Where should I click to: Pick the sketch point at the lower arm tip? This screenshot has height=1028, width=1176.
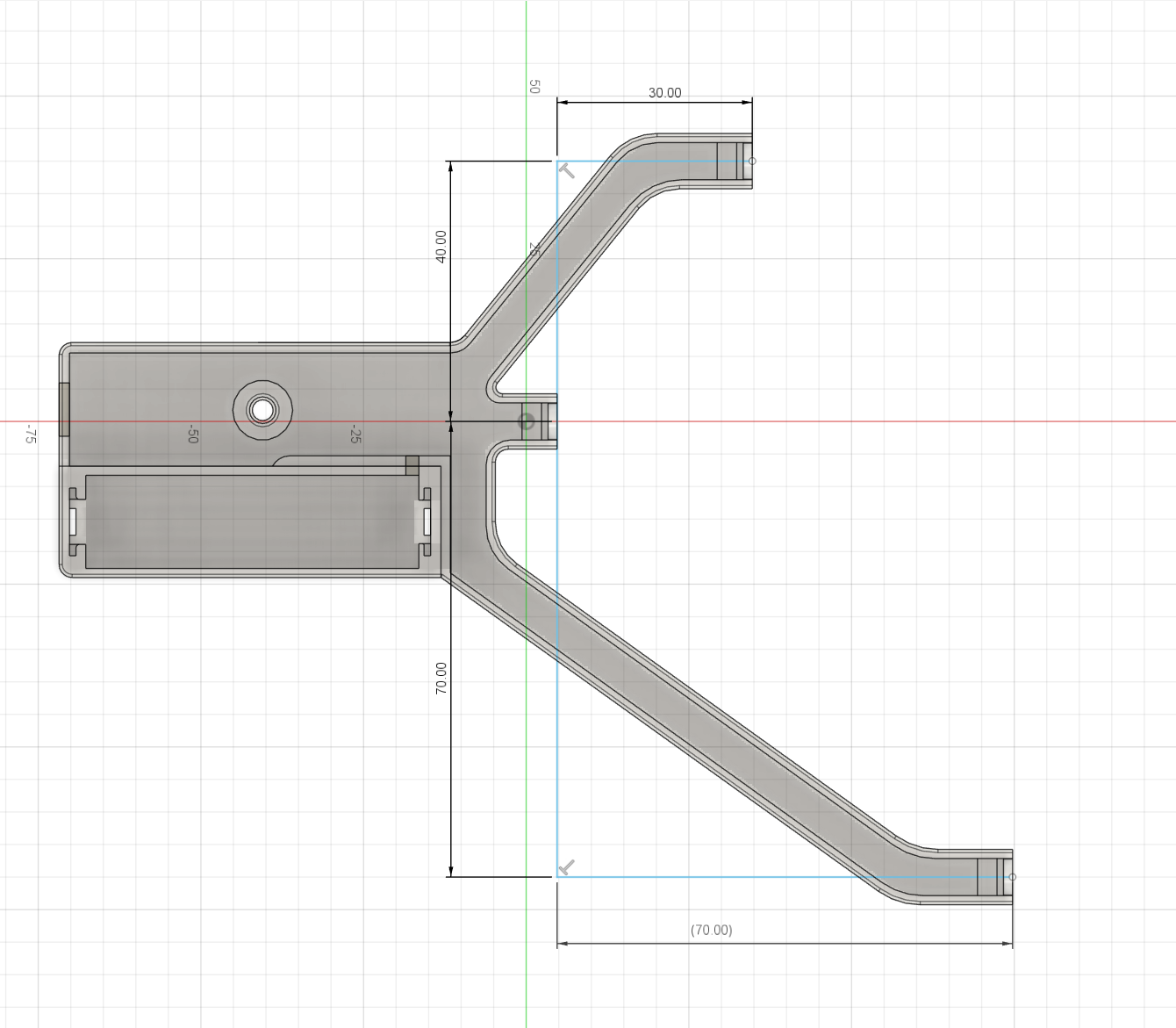[1013, 876]
